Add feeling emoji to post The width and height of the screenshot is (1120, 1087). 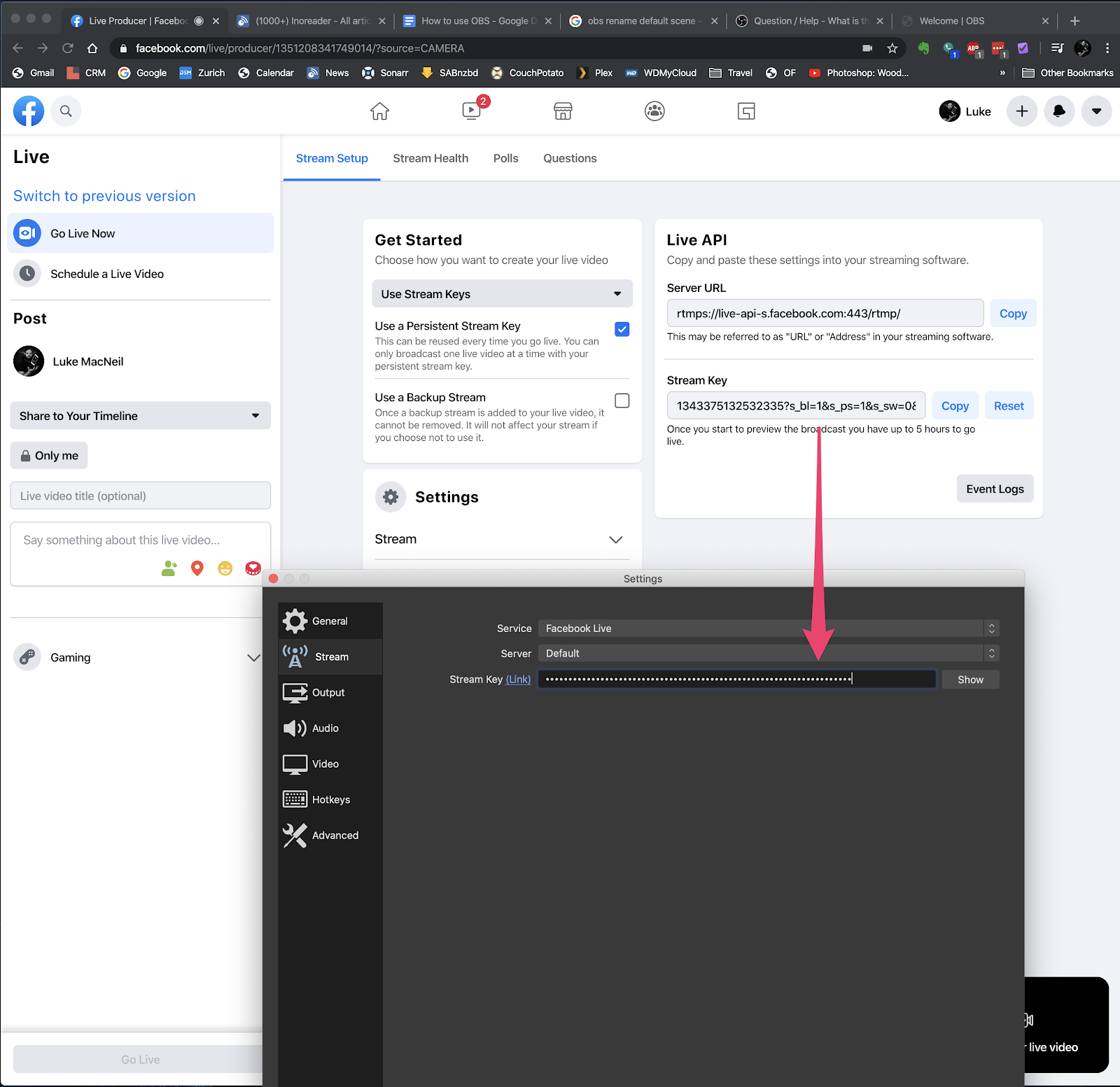[x=225, y=568]
